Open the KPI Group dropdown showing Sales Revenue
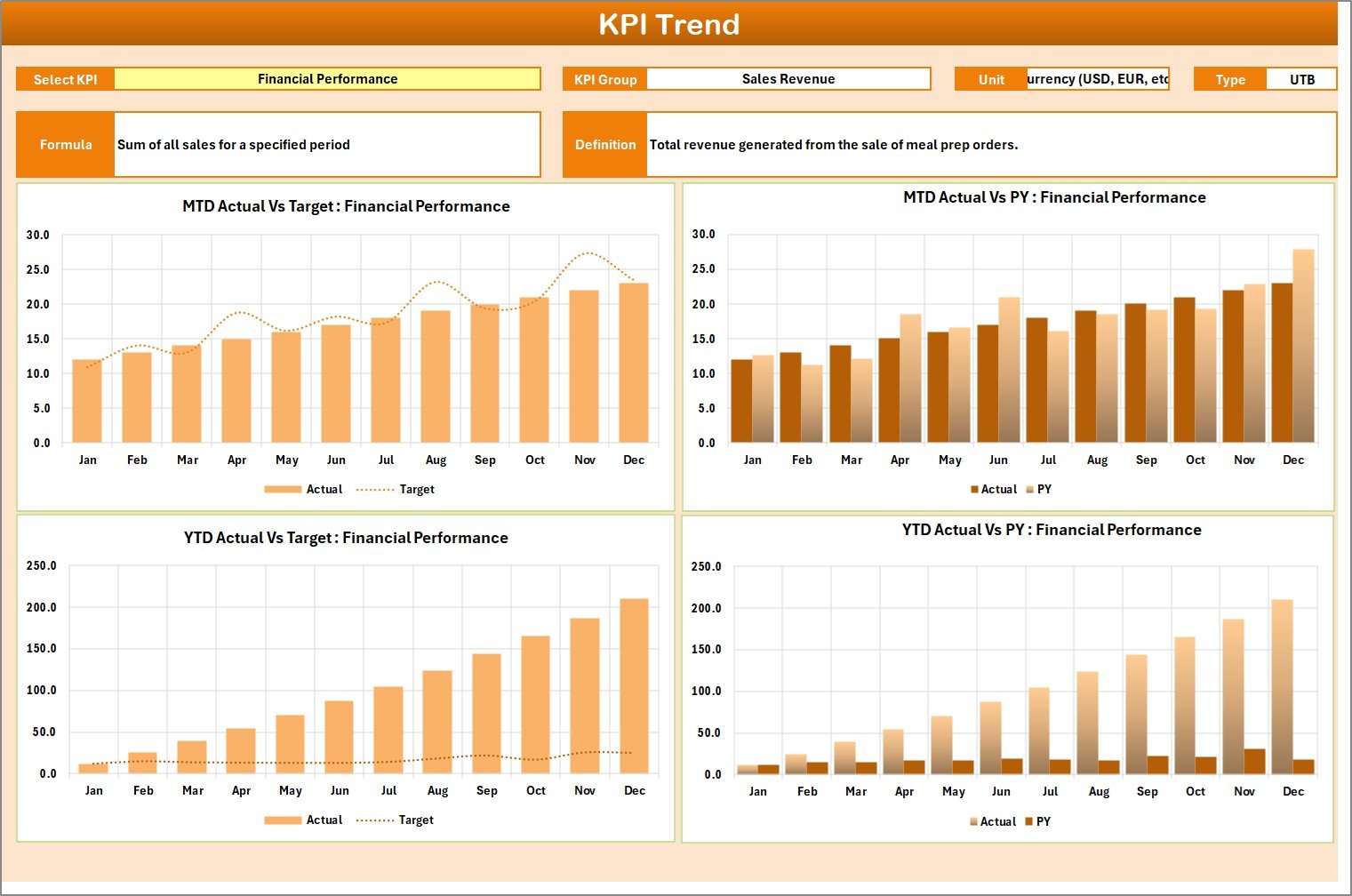Screen dimensions: 1352x896 (788, 79)
